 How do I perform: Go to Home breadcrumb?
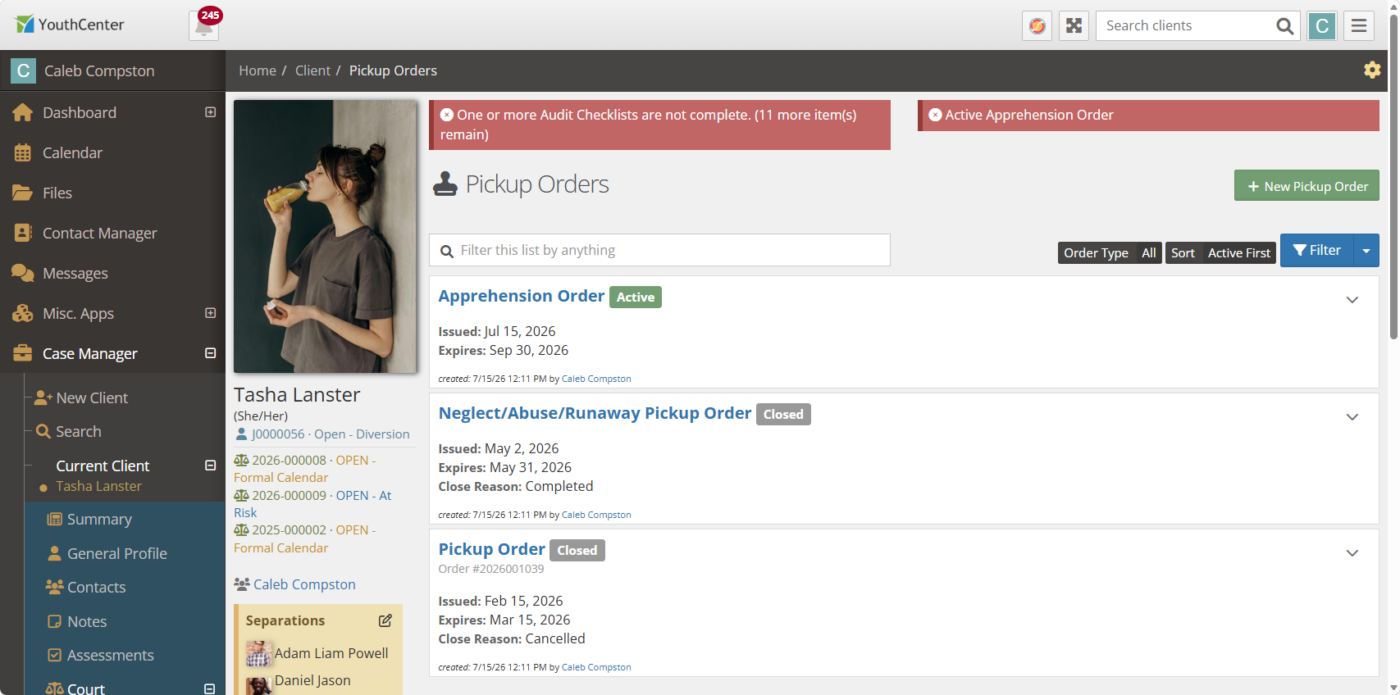[257, 70]
